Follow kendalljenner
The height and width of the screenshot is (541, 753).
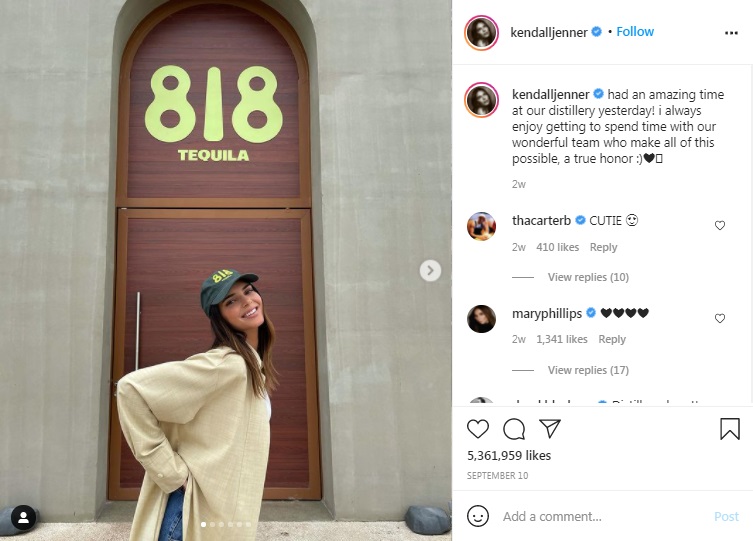[635, 32]
